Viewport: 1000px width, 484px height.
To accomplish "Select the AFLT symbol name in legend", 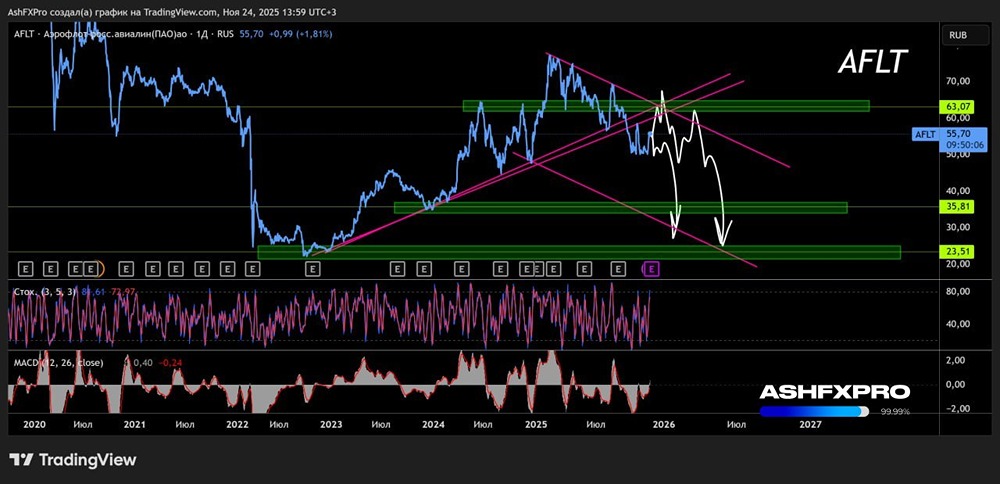I will pyautogui.click(x=25, y=34).
